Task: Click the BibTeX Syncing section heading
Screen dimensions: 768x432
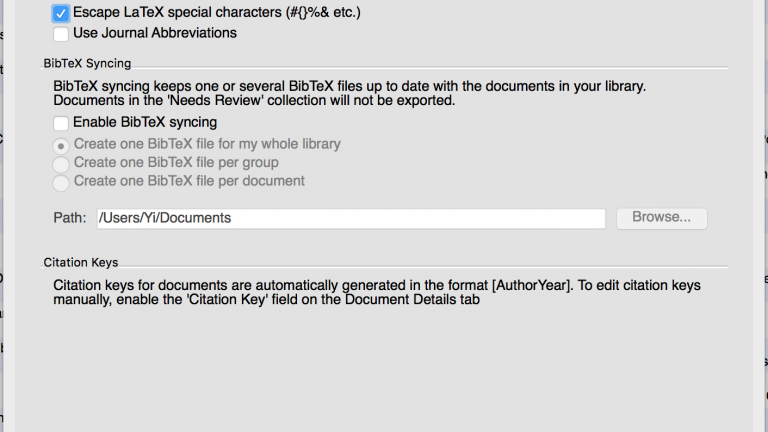Action: click(87, 64)
